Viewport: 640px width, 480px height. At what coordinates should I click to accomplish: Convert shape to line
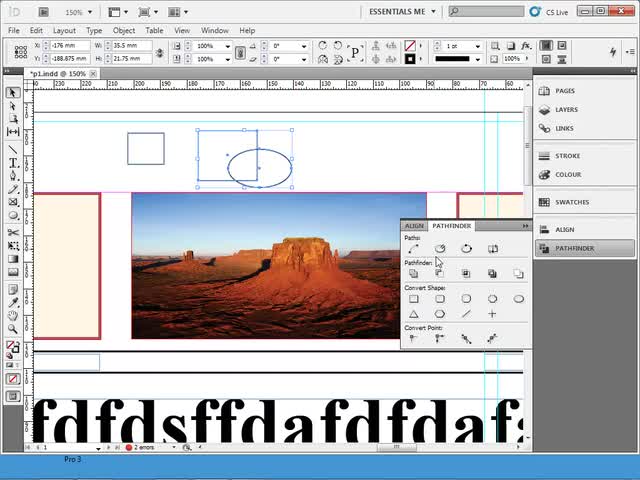coord(466,314)
